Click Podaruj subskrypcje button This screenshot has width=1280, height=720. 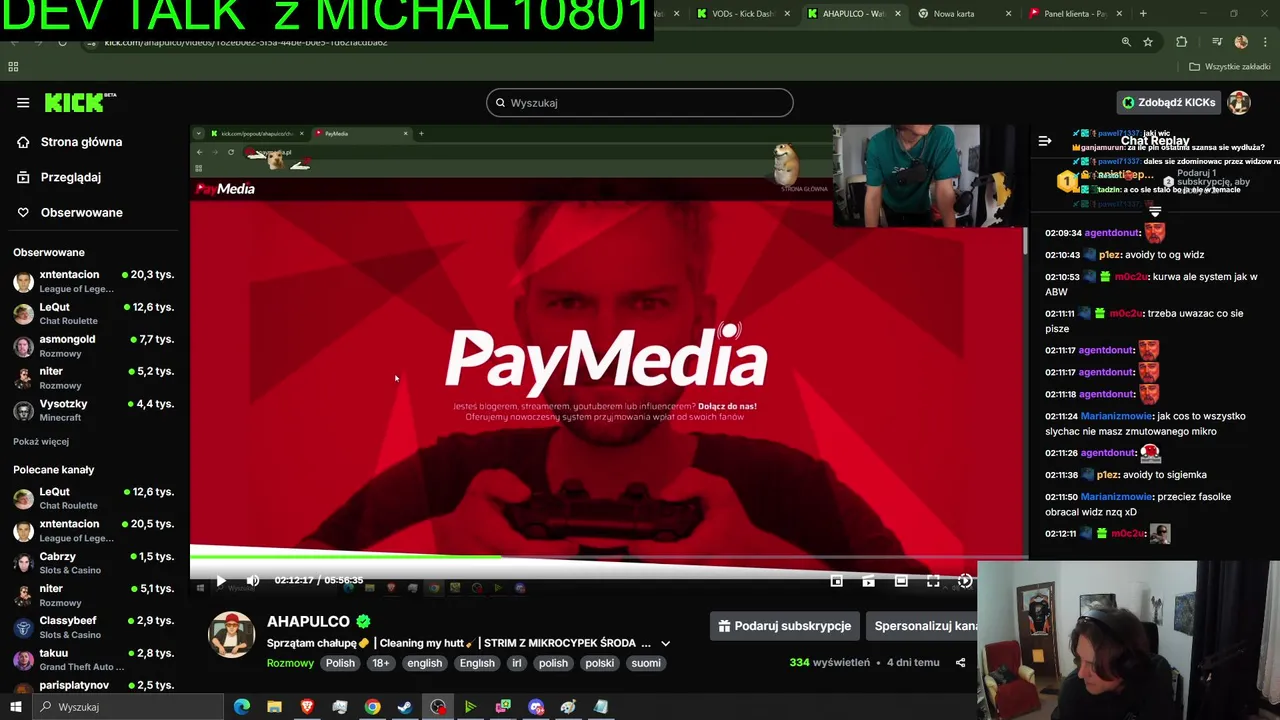pyautogui.click(x=785, y=626)
